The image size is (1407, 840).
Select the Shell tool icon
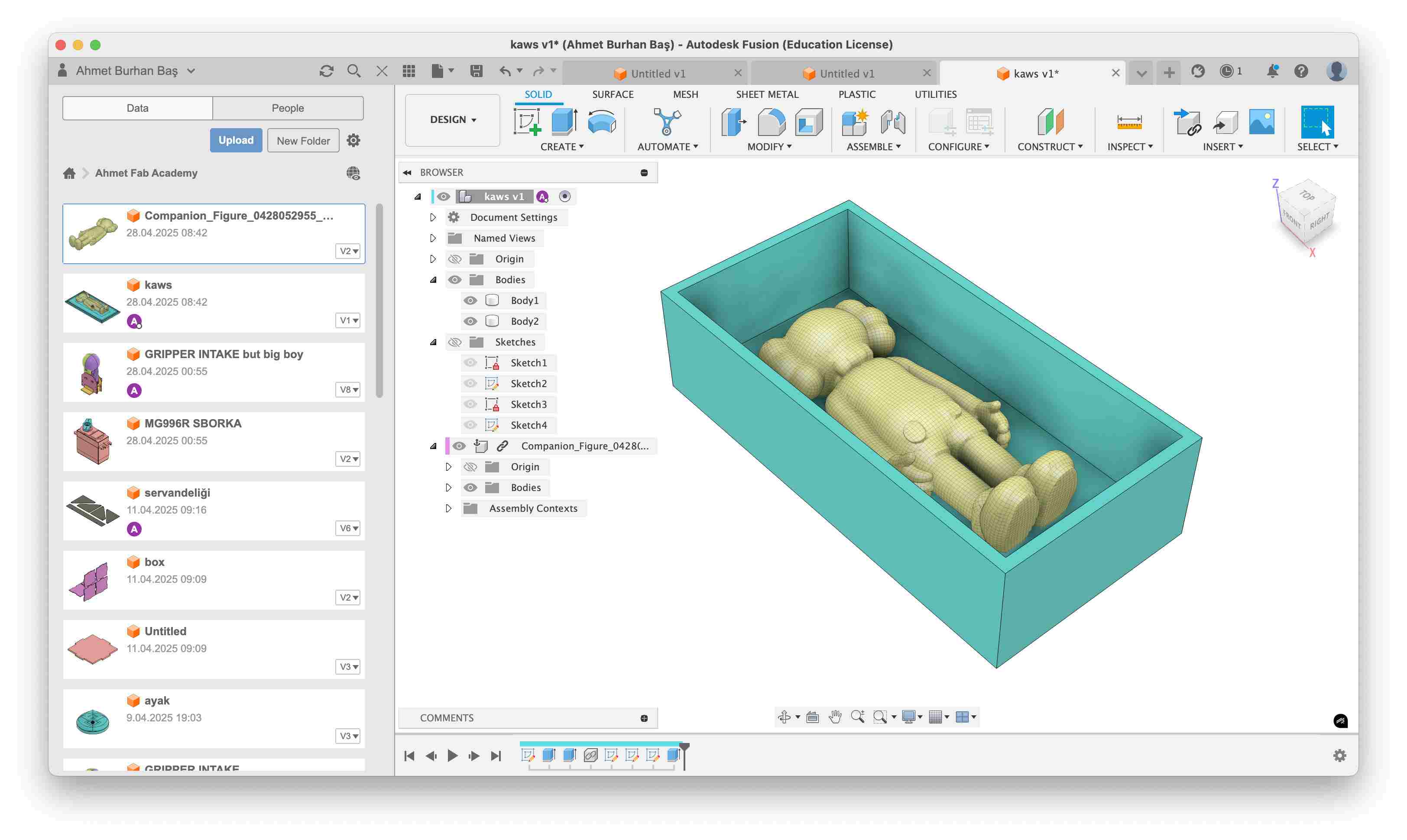coord(808,122)
